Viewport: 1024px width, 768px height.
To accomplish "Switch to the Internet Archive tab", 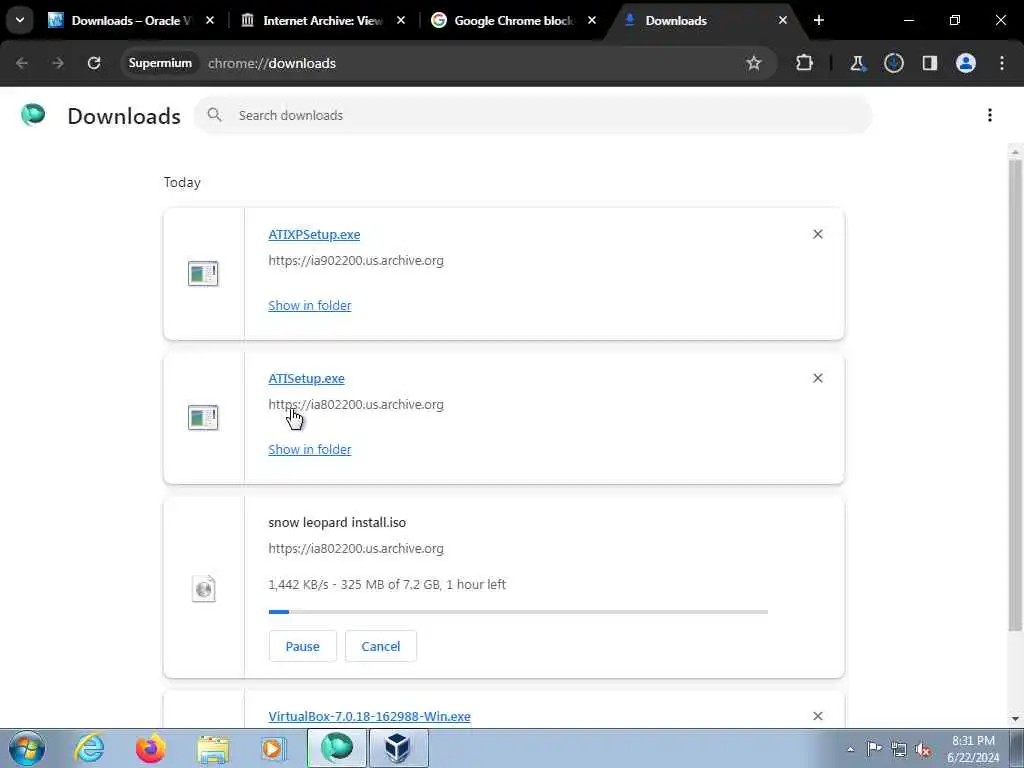I will 323,20.
